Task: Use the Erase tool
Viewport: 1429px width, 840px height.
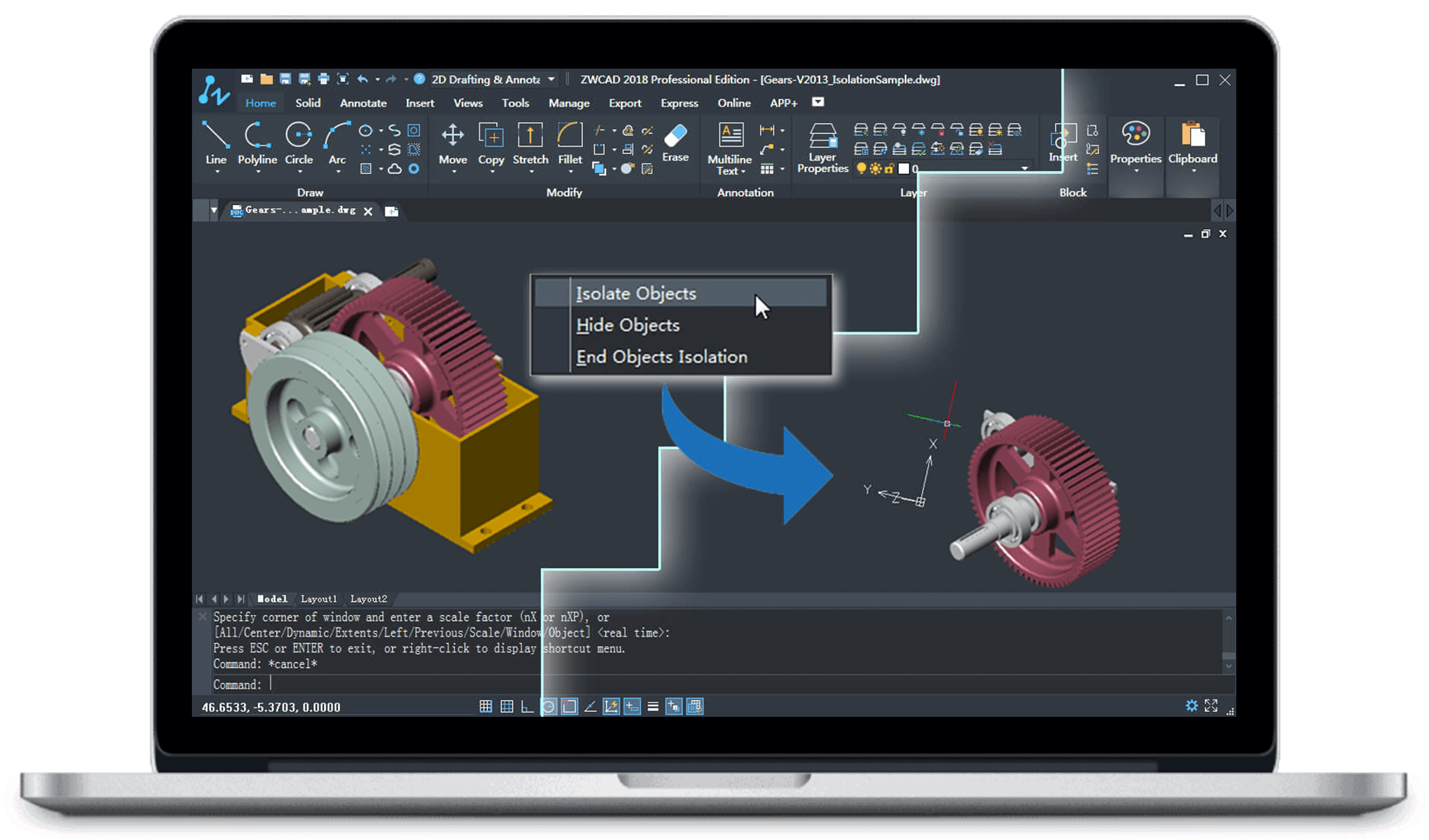Action: (676, 142)
